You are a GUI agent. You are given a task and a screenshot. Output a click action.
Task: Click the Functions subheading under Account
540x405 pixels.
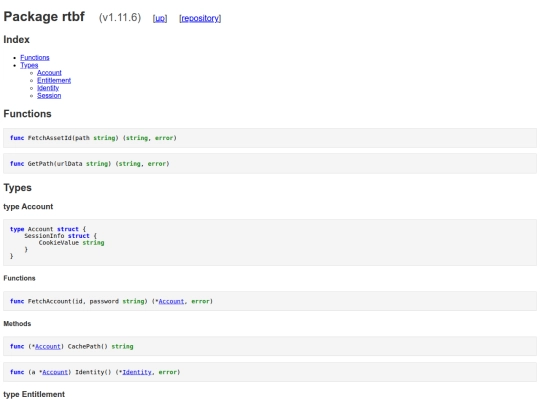(19, 278)
